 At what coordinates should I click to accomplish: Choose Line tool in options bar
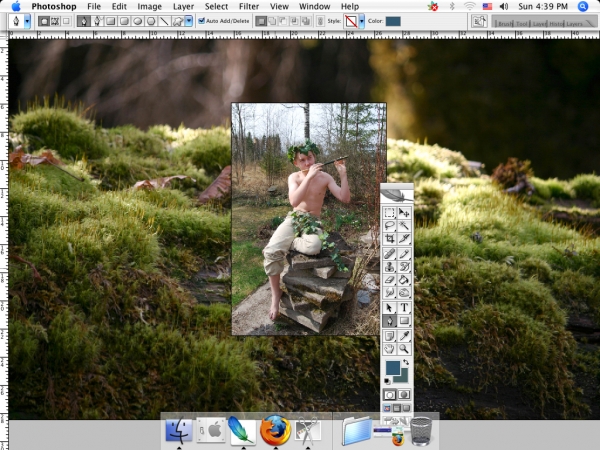(x=164, y=21)
